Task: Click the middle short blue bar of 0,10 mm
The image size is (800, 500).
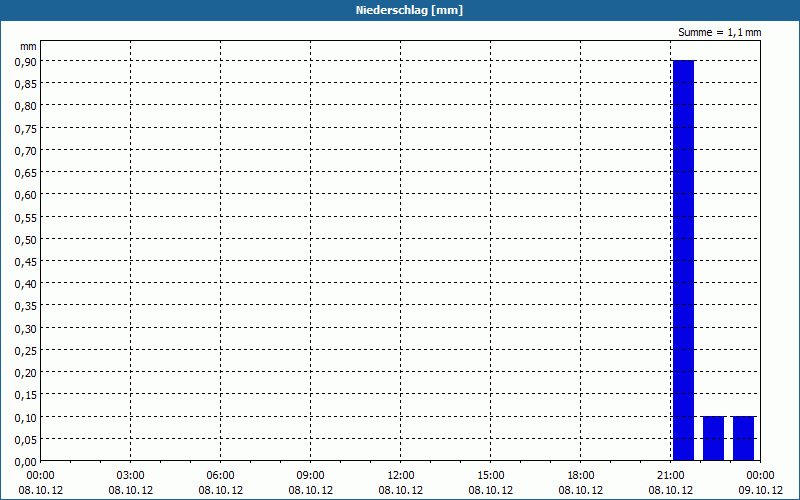Action: 713,438
